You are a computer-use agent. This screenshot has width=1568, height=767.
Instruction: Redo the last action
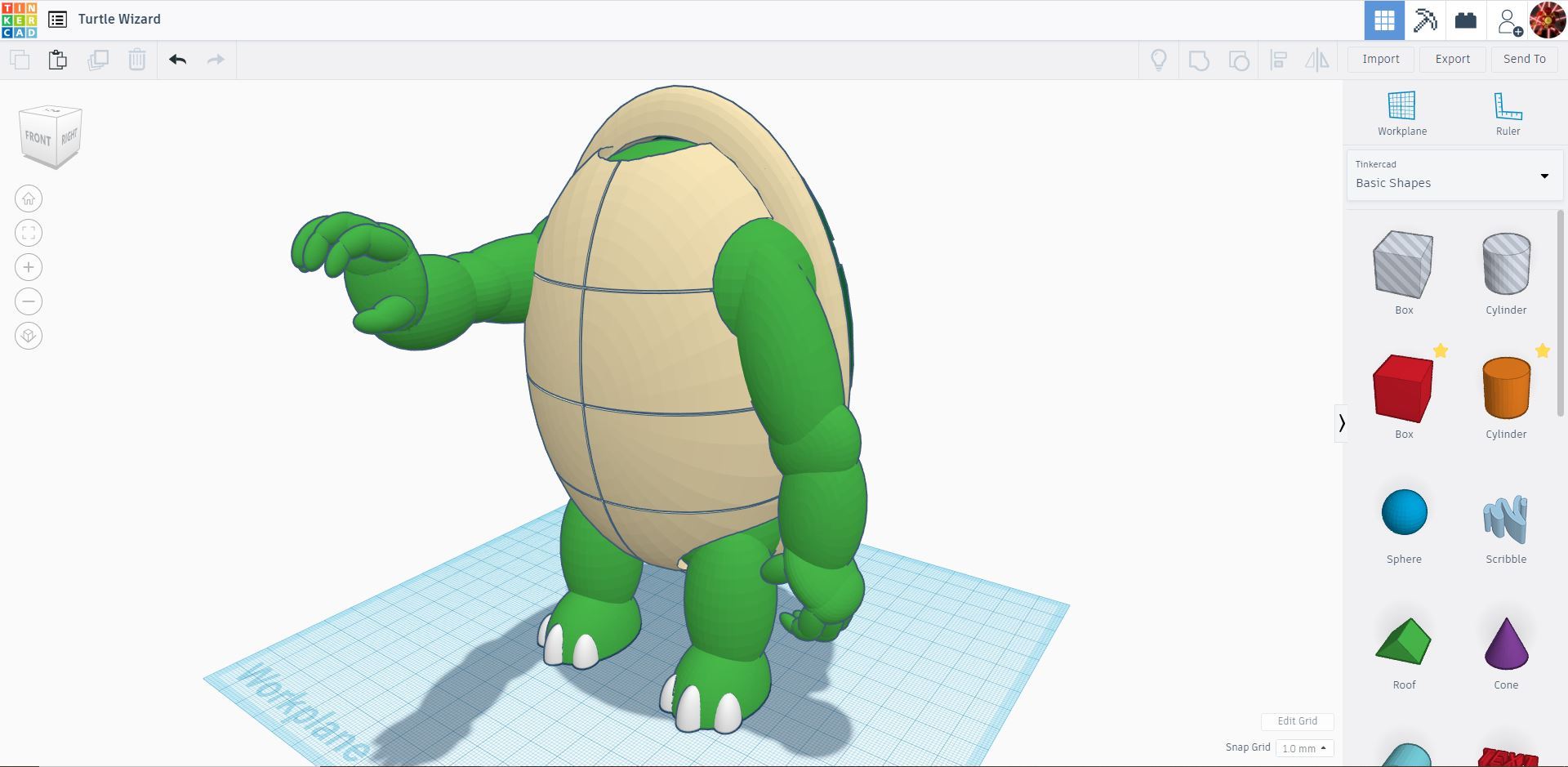click(x=216, y=60)
